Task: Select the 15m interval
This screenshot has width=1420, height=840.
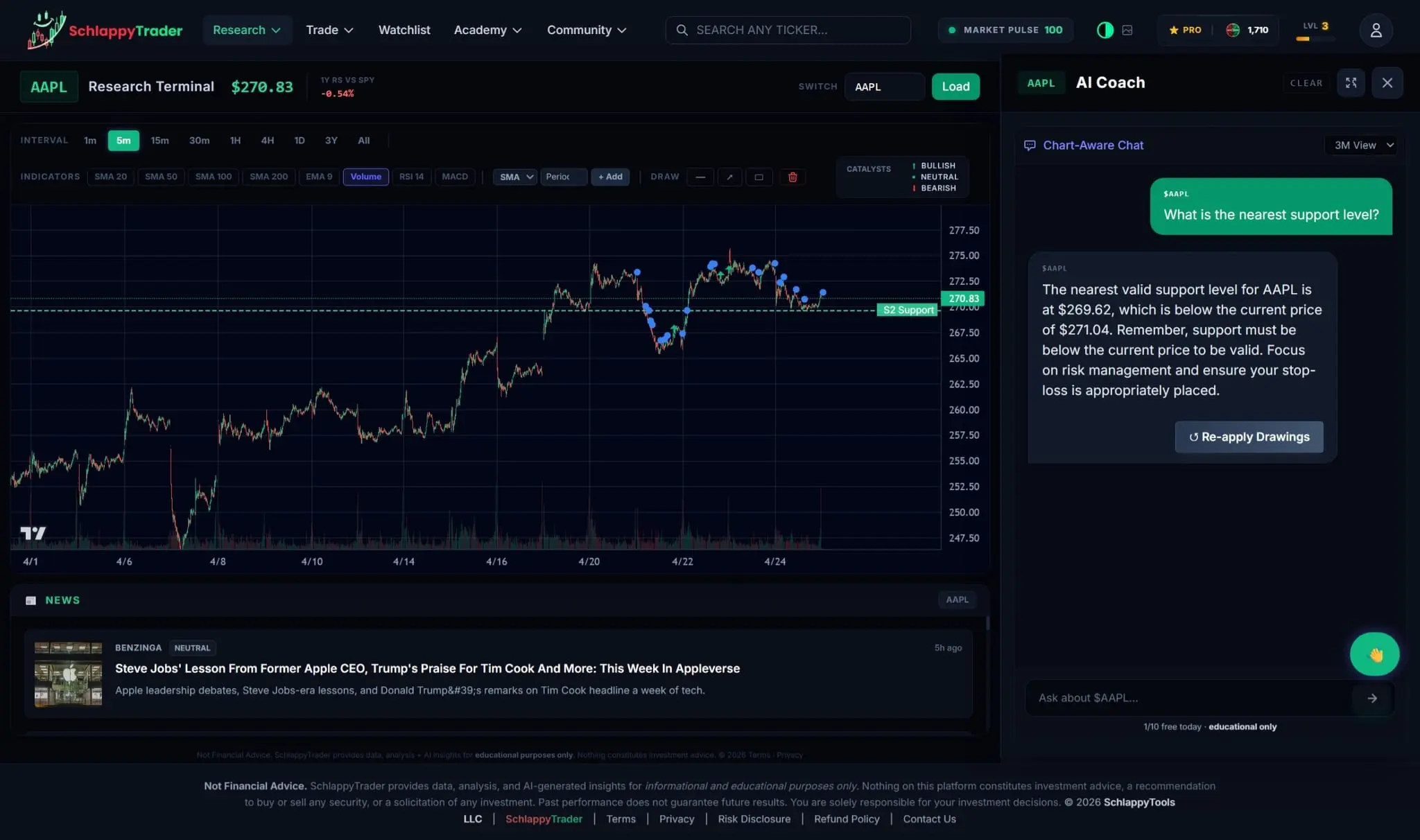Action: [159, 141]
